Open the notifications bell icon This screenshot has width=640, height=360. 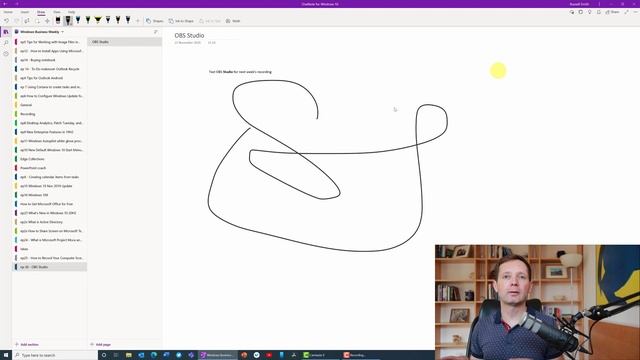tap(599, 12)
